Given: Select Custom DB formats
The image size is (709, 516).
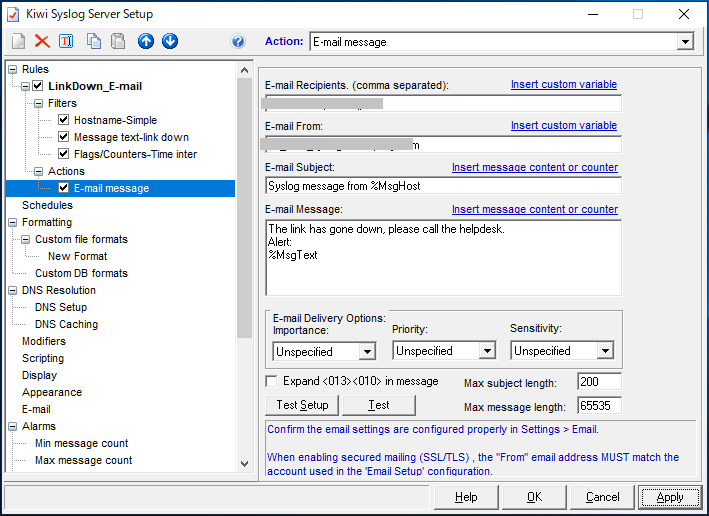Looking at the screenshot, I should 81,273.
